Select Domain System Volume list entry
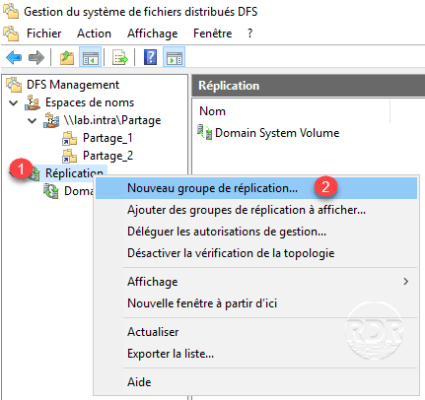The height and width of the screenshot is (400, 425). (277, 133)
